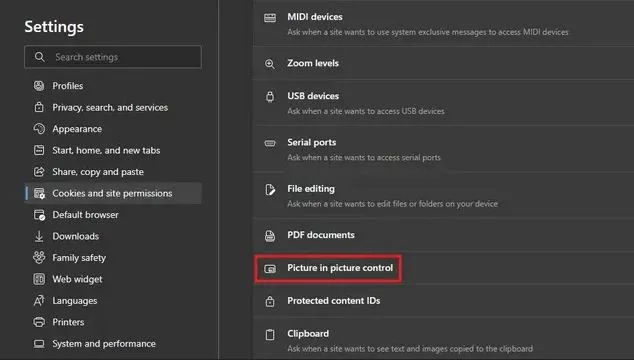The image size is (634, 360).
Task: Click the Clipboard icon
Action: pos(270,335)
